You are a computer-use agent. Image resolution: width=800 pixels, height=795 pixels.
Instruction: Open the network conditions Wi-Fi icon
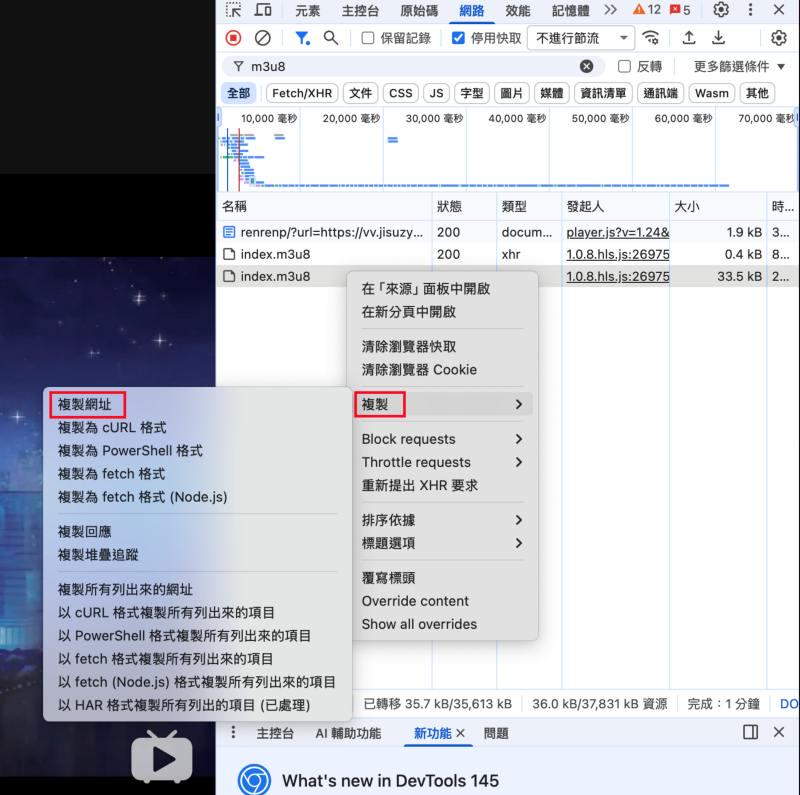pyautogui.click(x=651, y=38)
